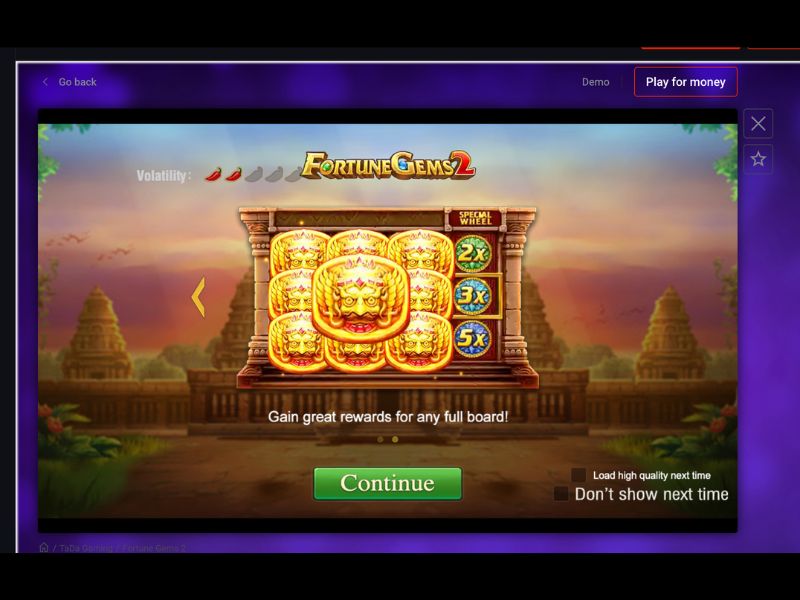Image resolution: width=800 pixels, height=600 pixels.
Task: Click the Fortune Gems 2 logo
Action: (388, 165)
